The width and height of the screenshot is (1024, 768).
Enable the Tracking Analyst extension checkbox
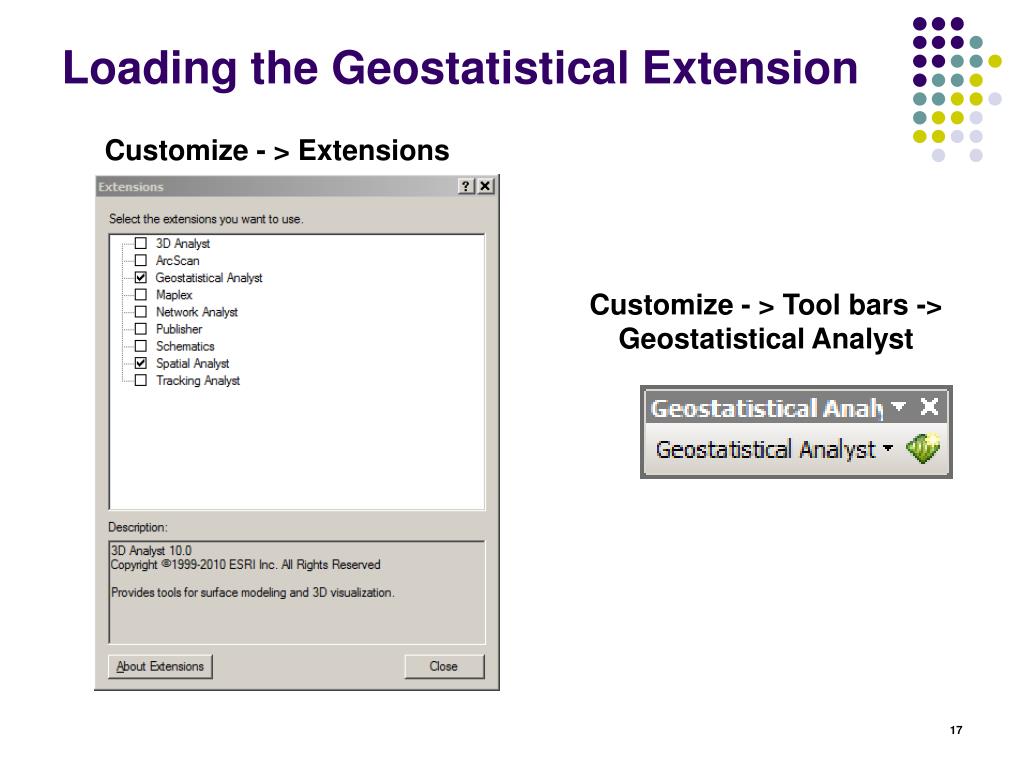click(x=140, y=380)
